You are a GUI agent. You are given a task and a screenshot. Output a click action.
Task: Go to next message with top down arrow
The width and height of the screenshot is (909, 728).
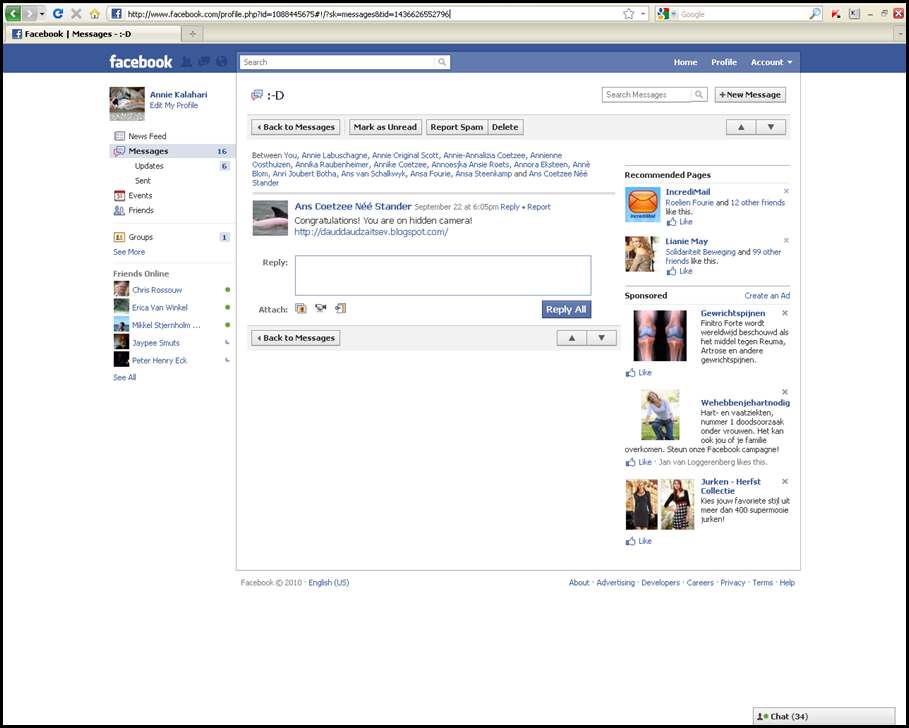[770, 127]
